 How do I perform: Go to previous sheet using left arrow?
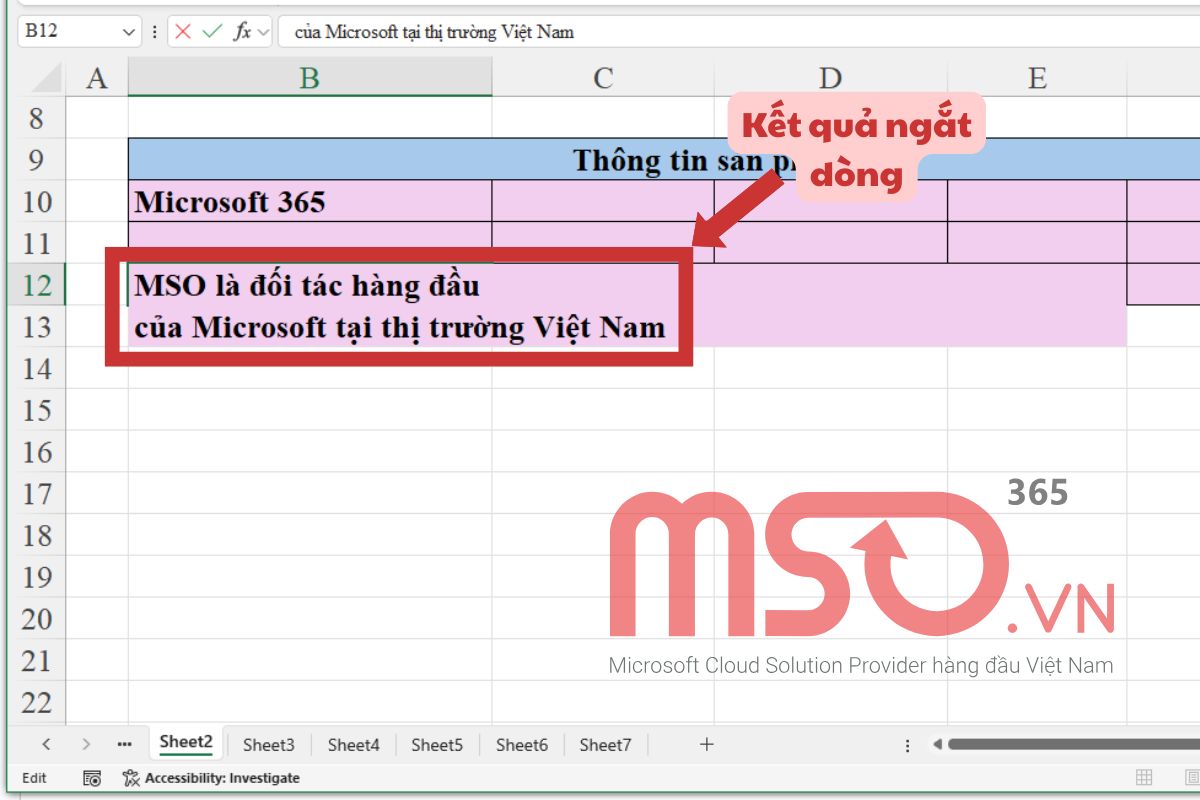(46, 744)
